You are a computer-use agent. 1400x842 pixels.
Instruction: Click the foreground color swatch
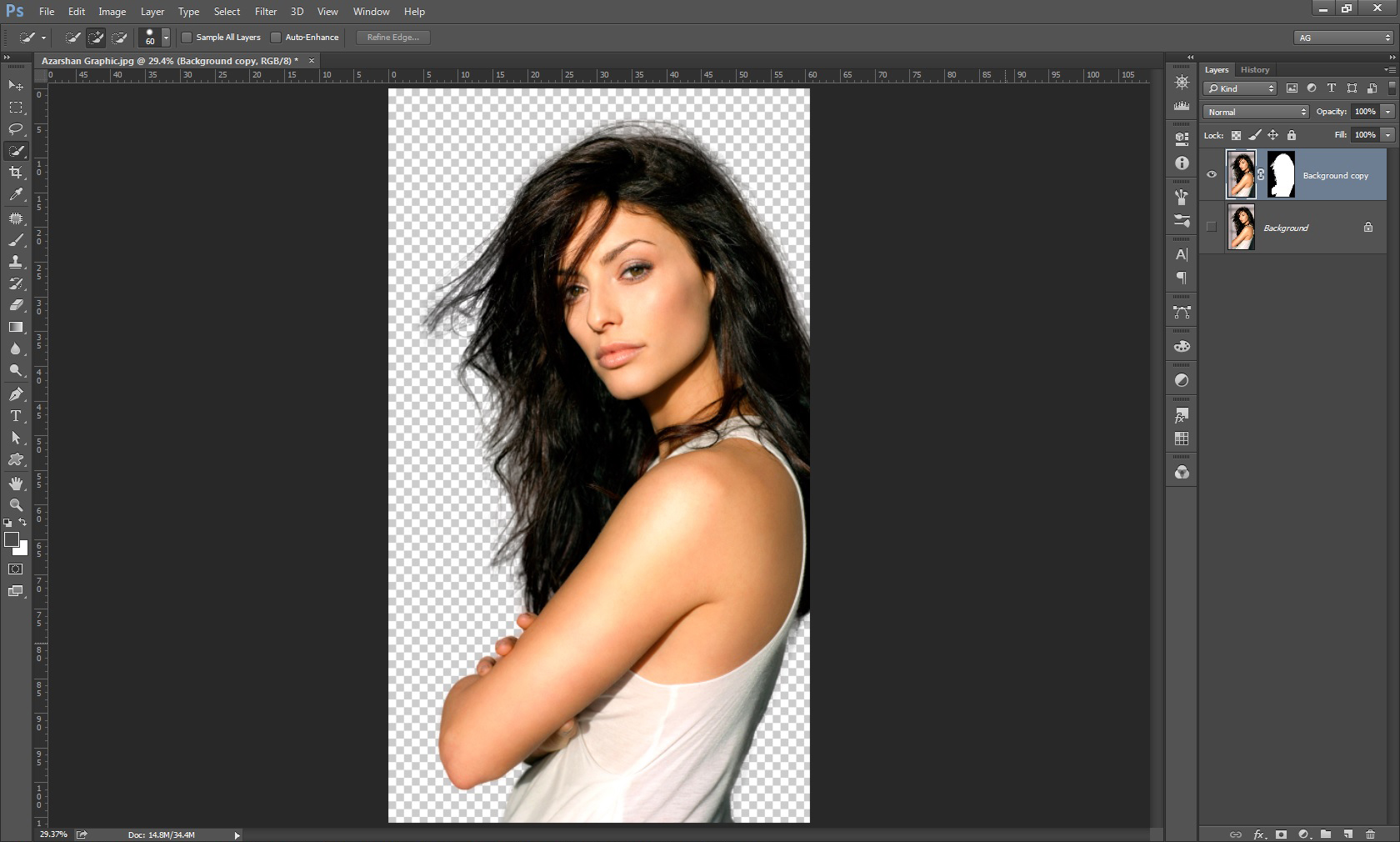(x=12, y=539)
